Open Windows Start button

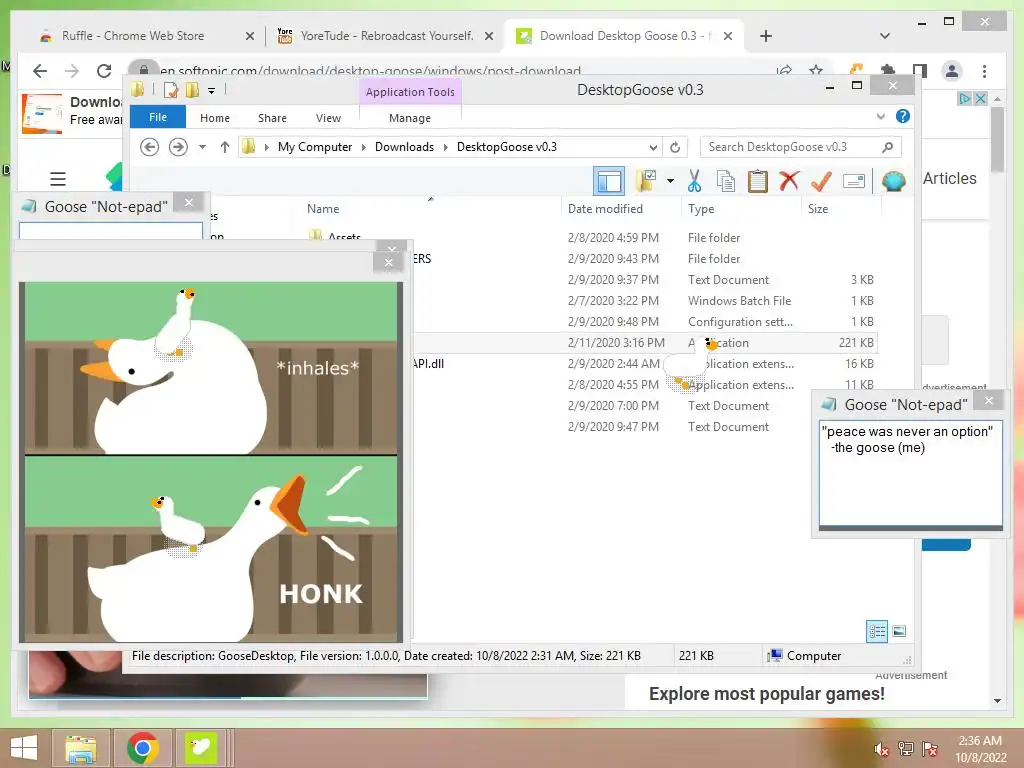24,748
